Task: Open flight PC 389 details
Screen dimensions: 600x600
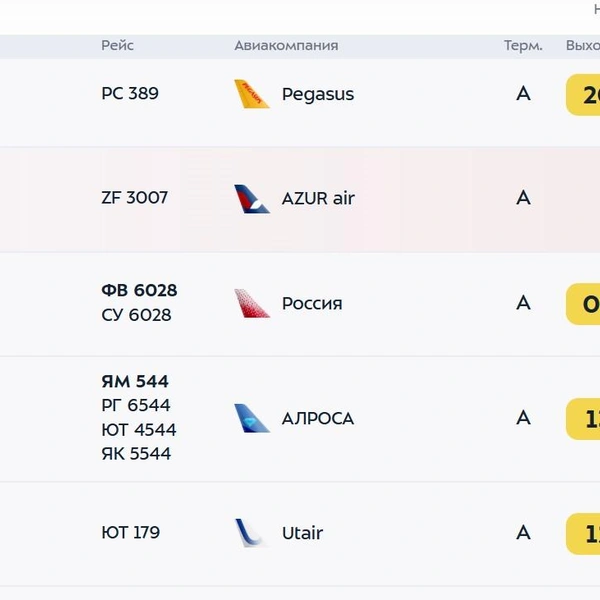Action: pos(130,93)
